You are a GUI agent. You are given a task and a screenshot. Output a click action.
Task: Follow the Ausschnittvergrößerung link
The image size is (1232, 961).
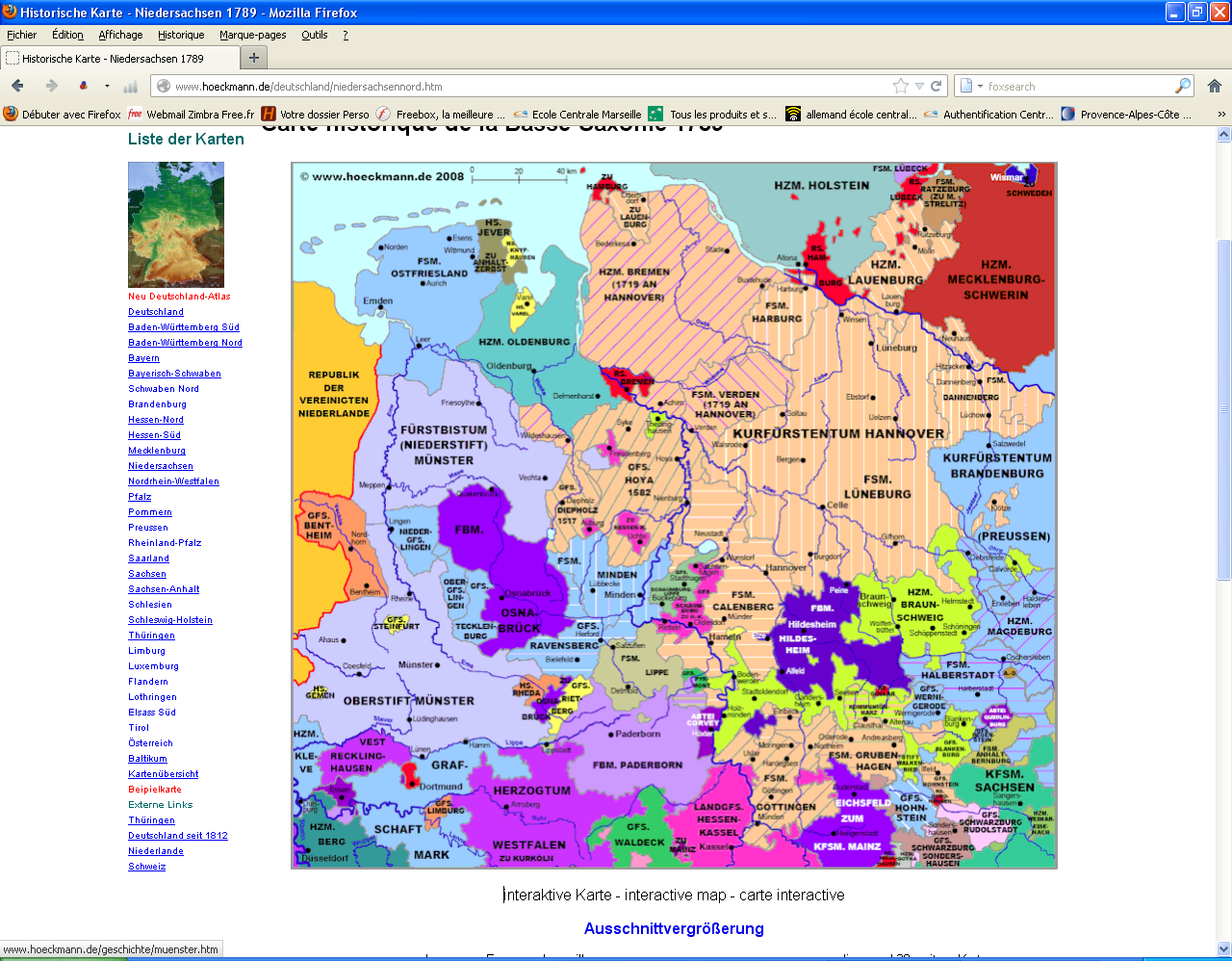(674, 928)
